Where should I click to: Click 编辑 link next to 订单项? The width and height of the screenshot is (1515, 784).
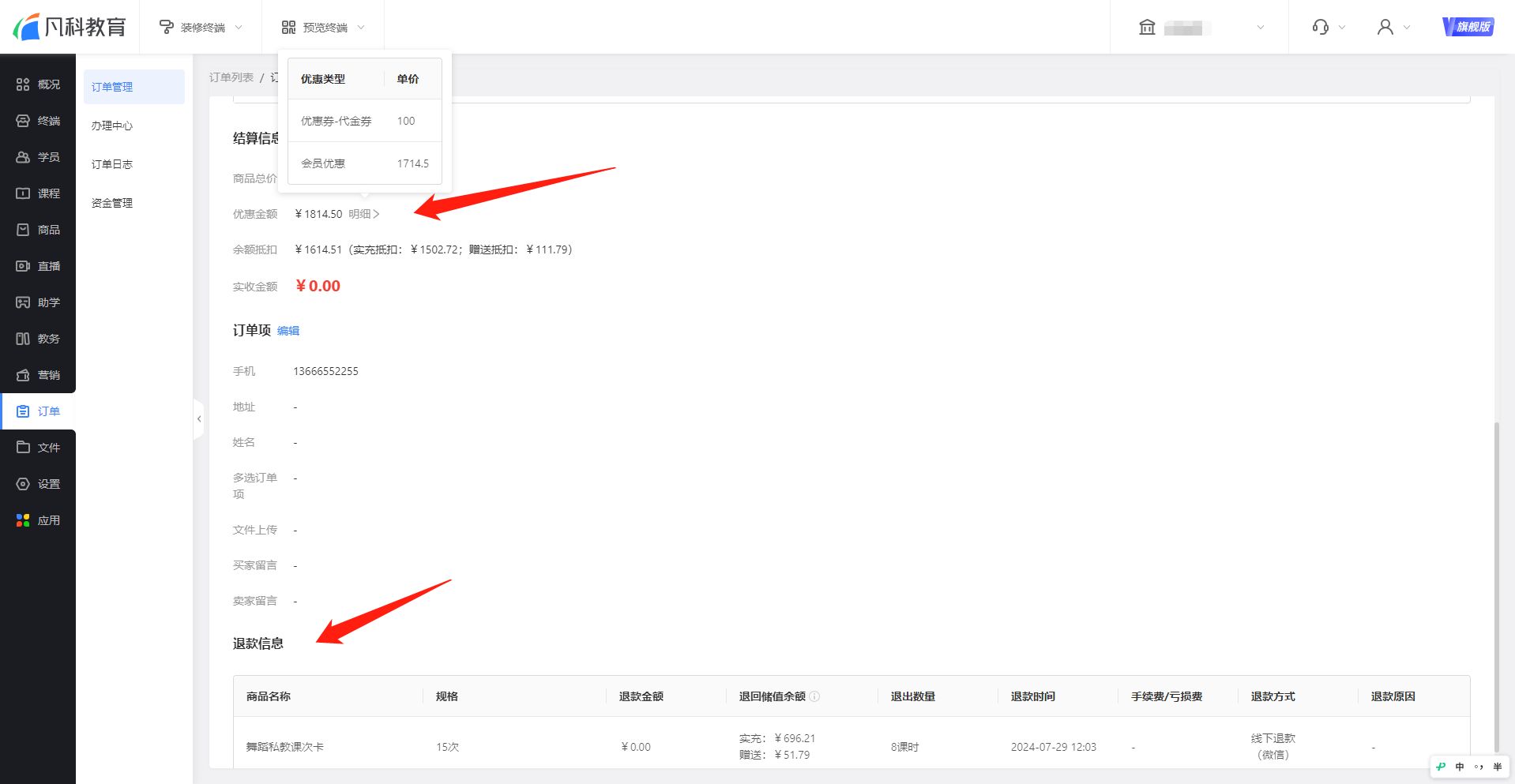(288, 331)
